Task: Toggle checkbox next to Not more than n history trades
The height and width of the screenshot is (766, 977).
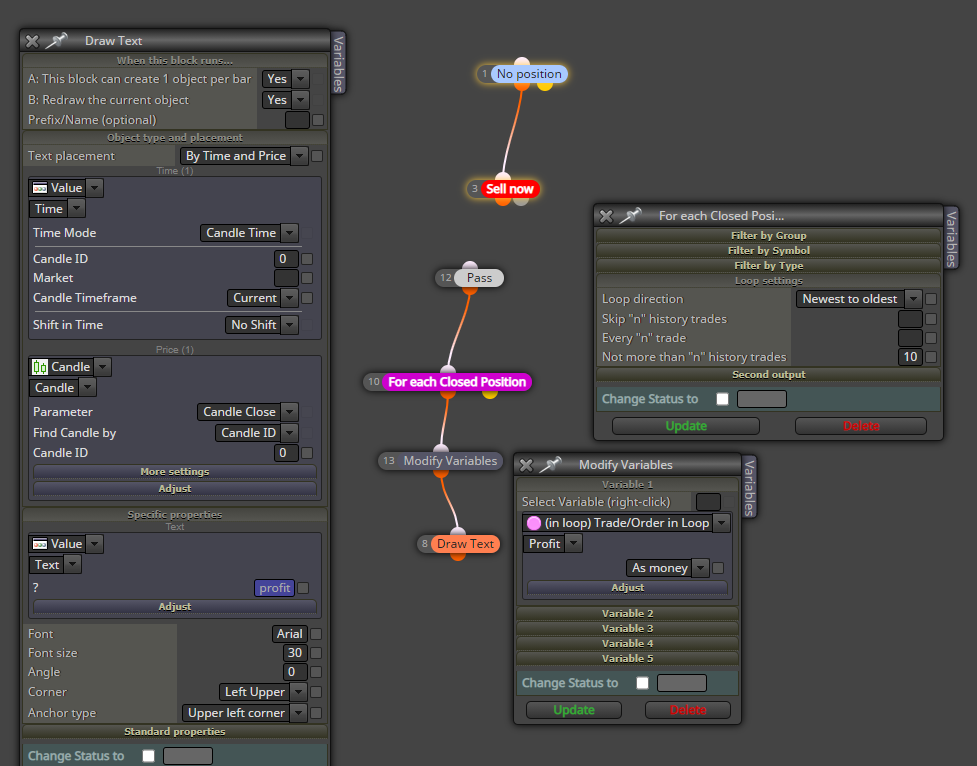Action: point(931,357)
